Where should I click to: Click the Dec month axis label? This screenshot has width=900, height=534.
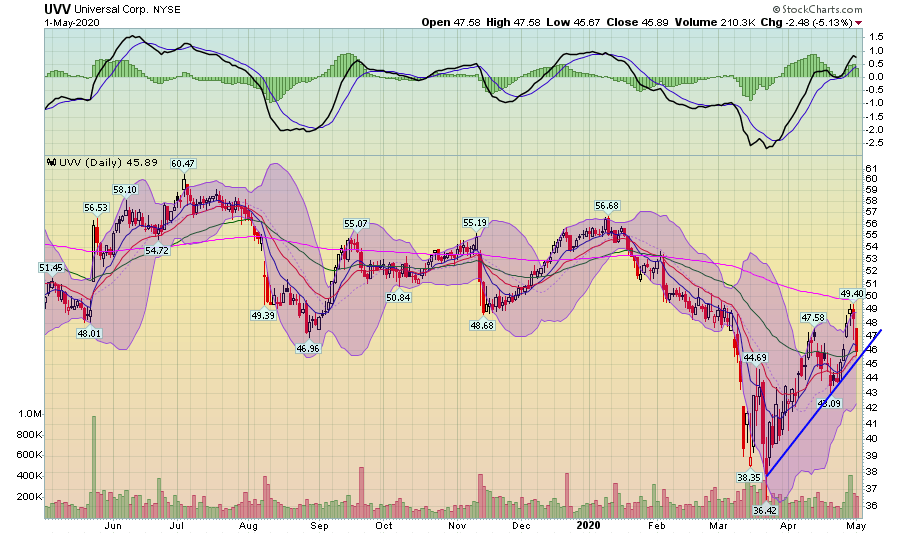tap(522, 525)
